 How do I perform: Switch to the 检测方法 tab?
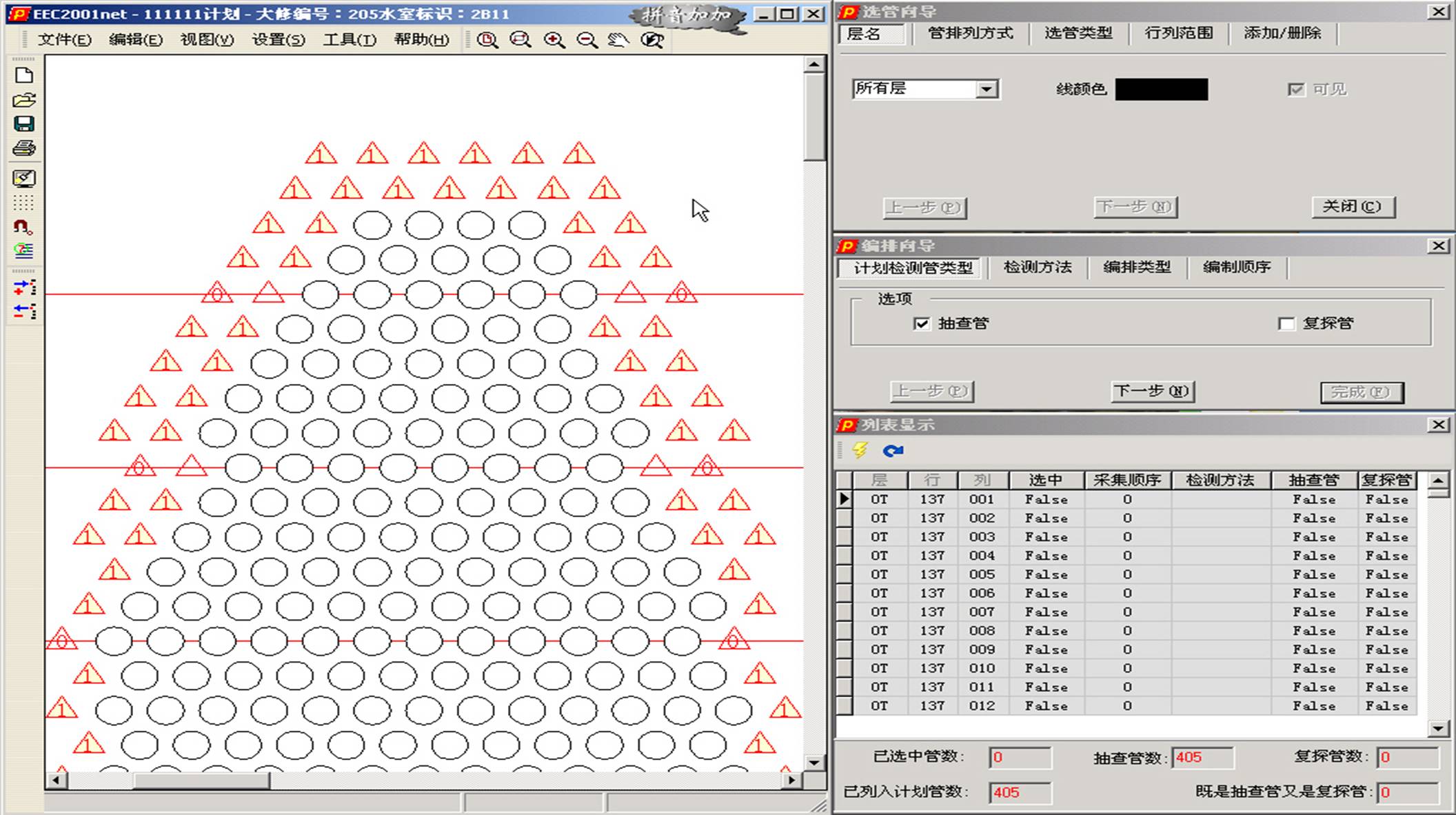point(1038,268)
